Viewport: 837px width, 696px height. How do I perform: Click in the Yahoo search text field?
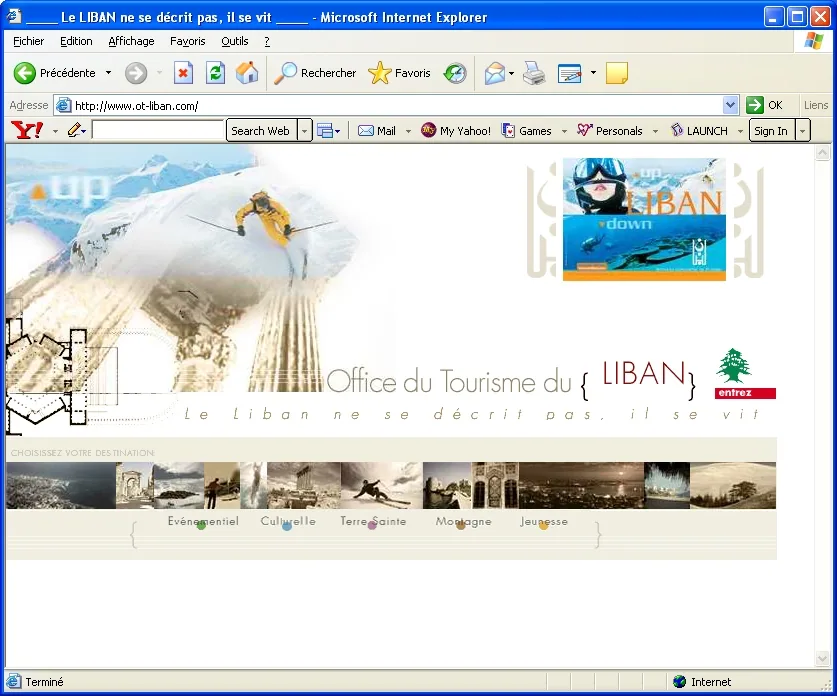click(x=157, y=130)
